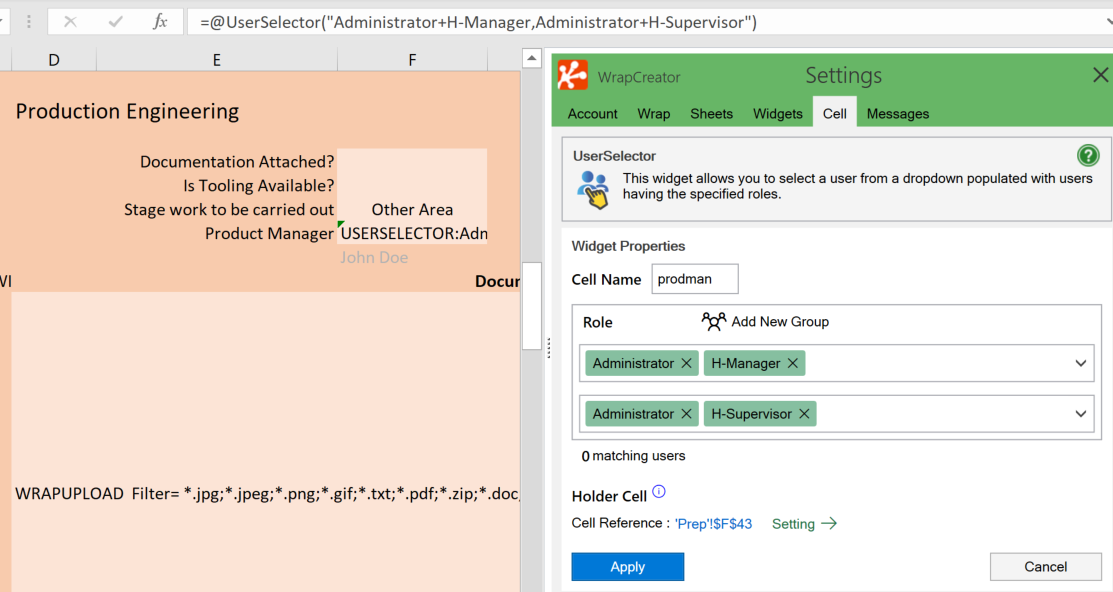Switch to the Sheets tab
The image size is (1113, 592).
pos(711,113)
